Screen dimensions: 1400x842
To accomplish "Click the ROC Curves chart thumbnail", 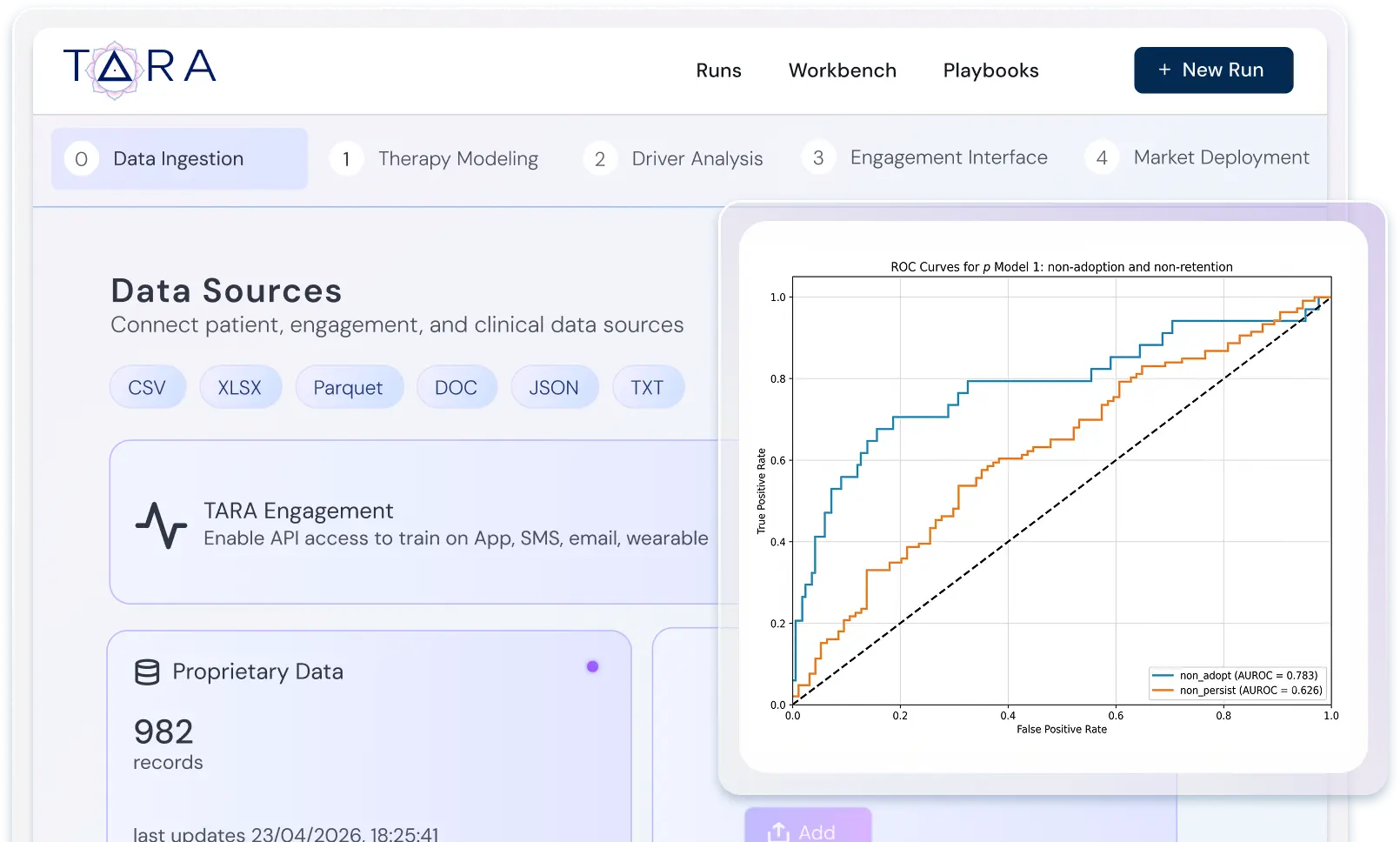I will click(1053, 497).
